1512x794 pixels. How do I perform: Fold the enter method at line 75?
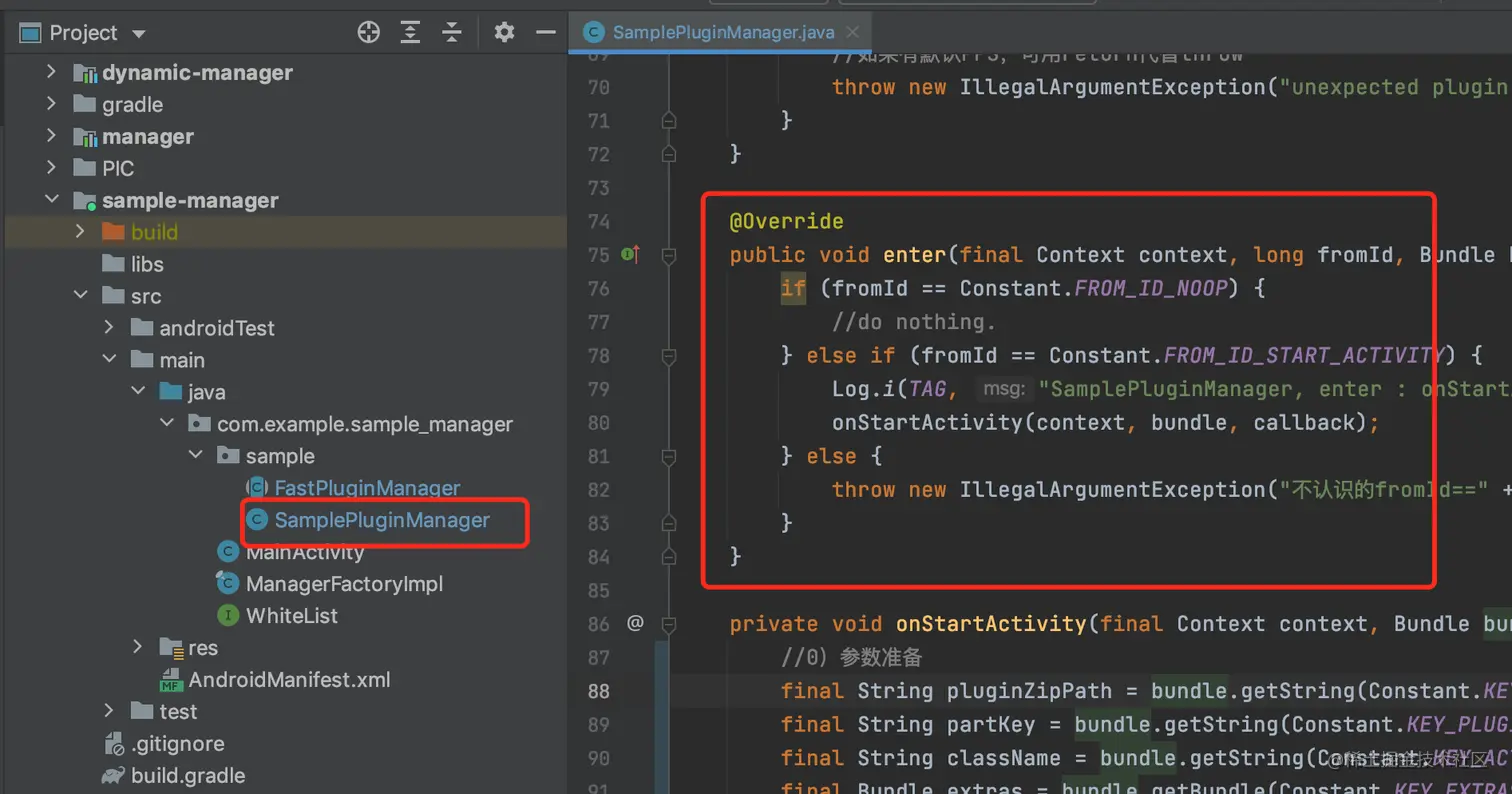pos(669,255)
